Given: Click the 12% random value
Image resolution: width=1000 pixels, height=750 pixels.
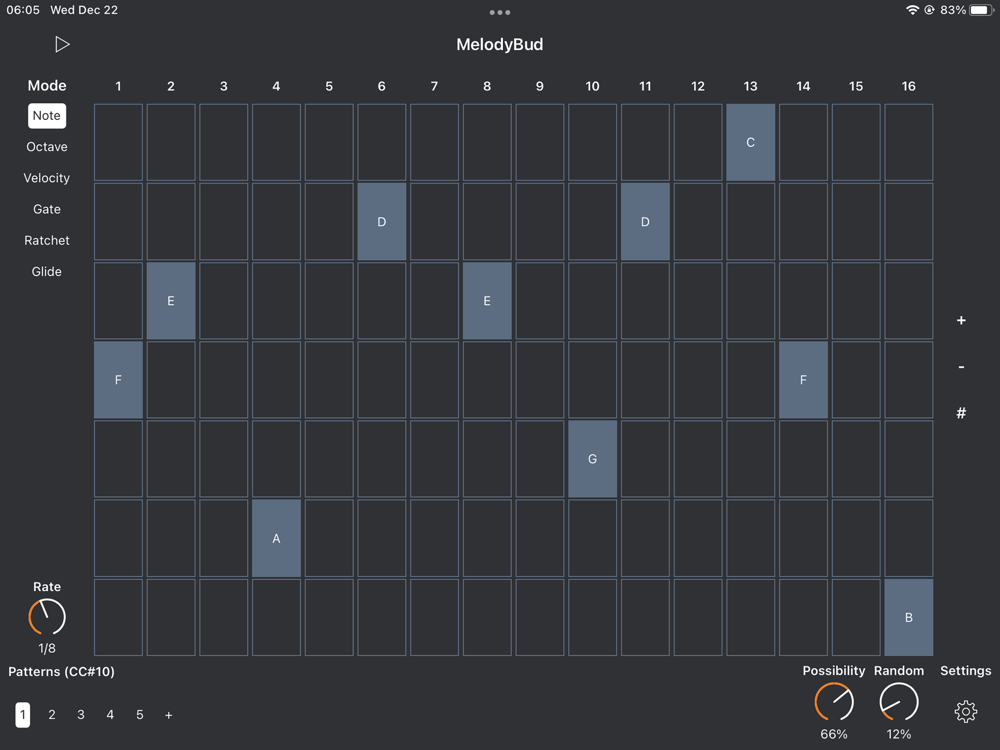Looking at the screenshot, I should [x=899, y=734].
